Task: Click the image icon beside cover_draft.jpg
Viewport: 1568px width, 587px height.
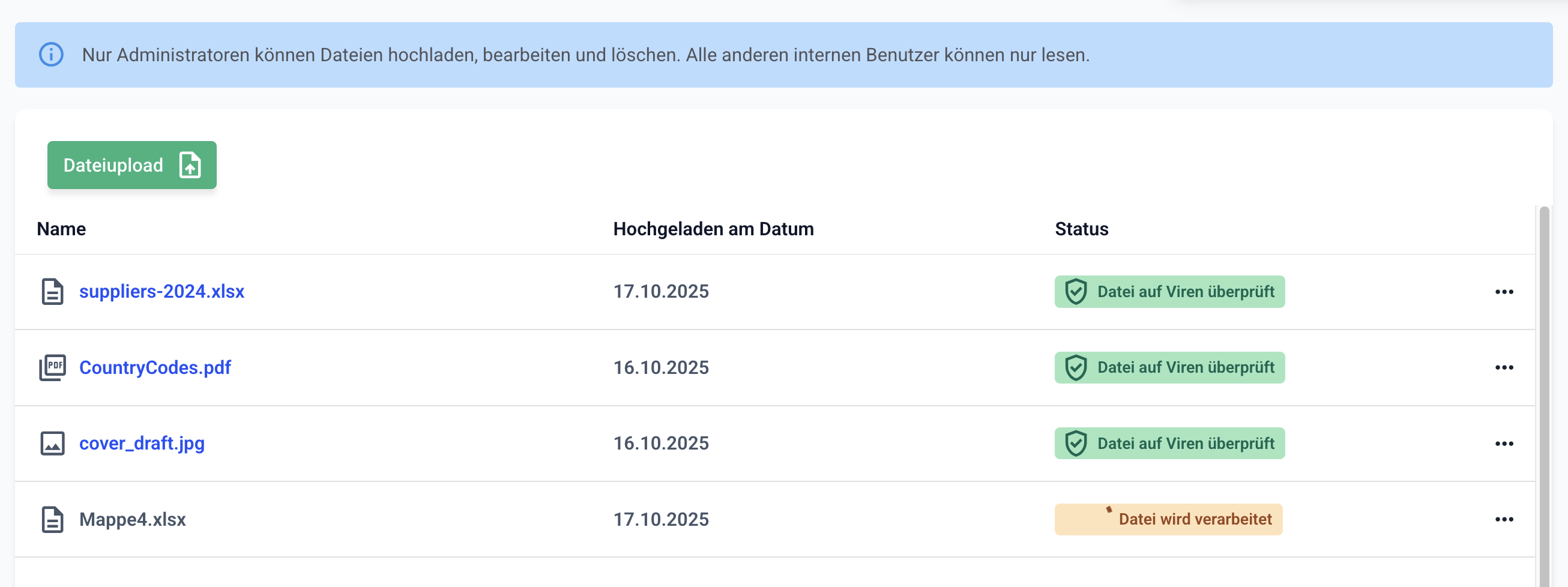Action: coord(52,444)
